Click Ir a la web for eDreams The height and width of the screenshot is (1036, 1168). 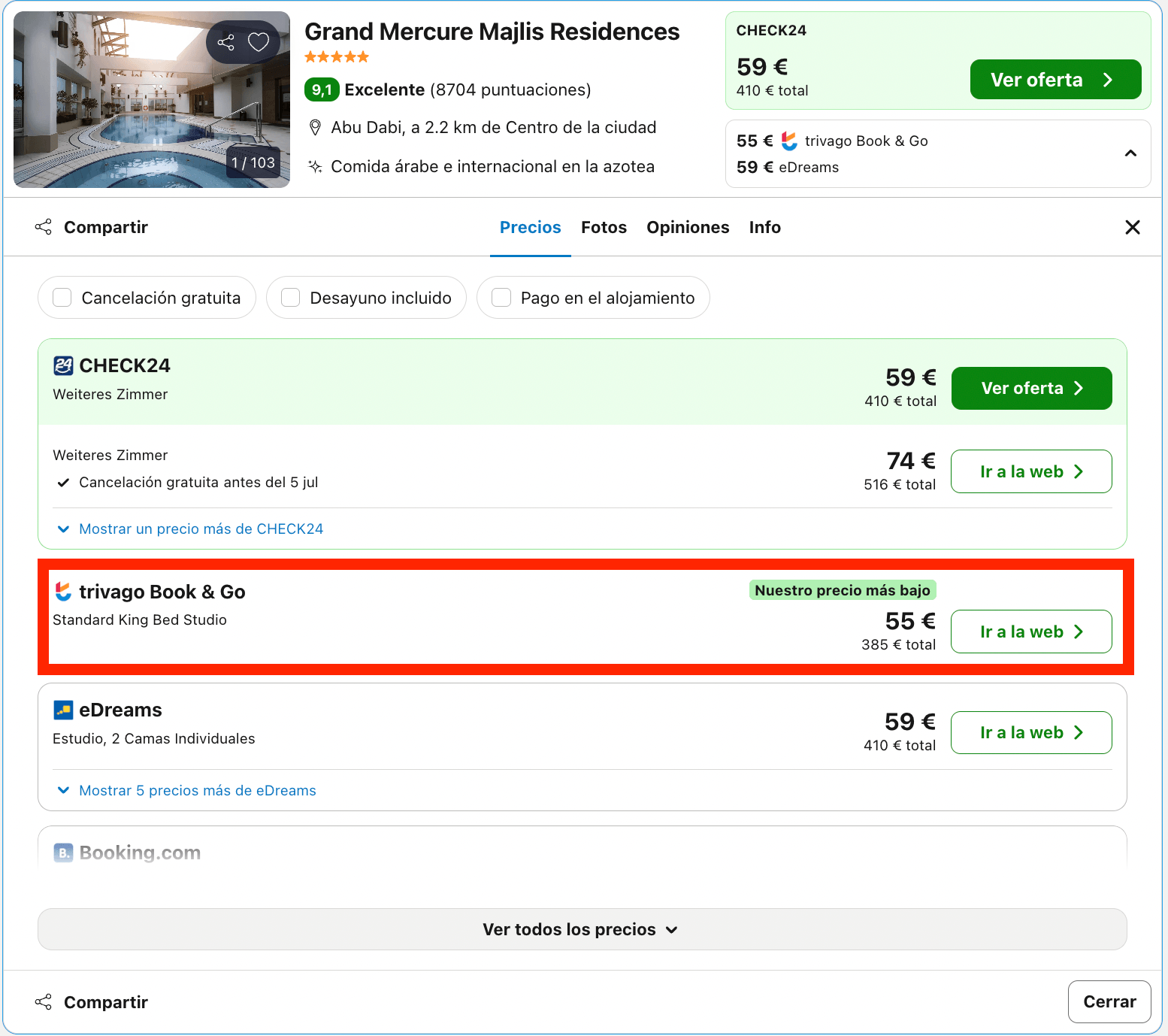1031,732
